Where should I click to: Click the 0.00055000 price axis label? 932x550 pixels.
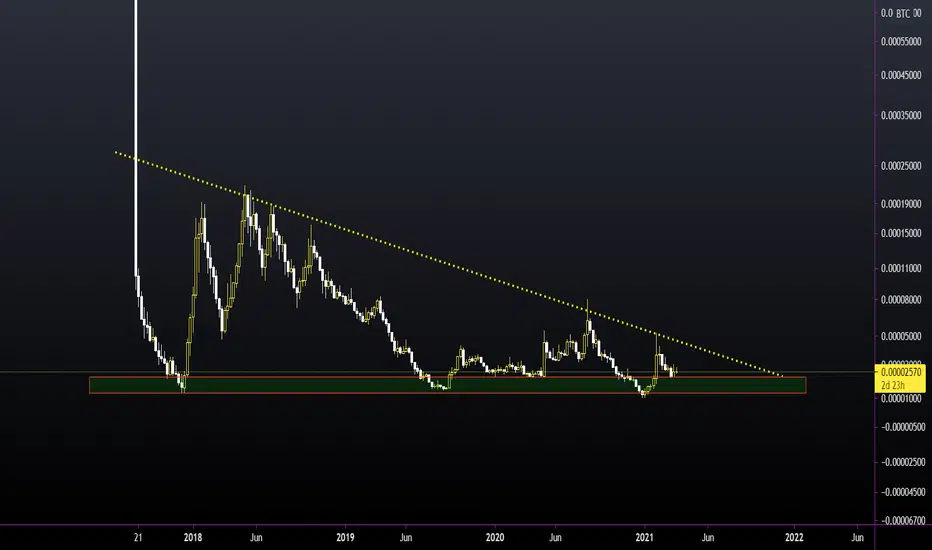pos(901,42)
